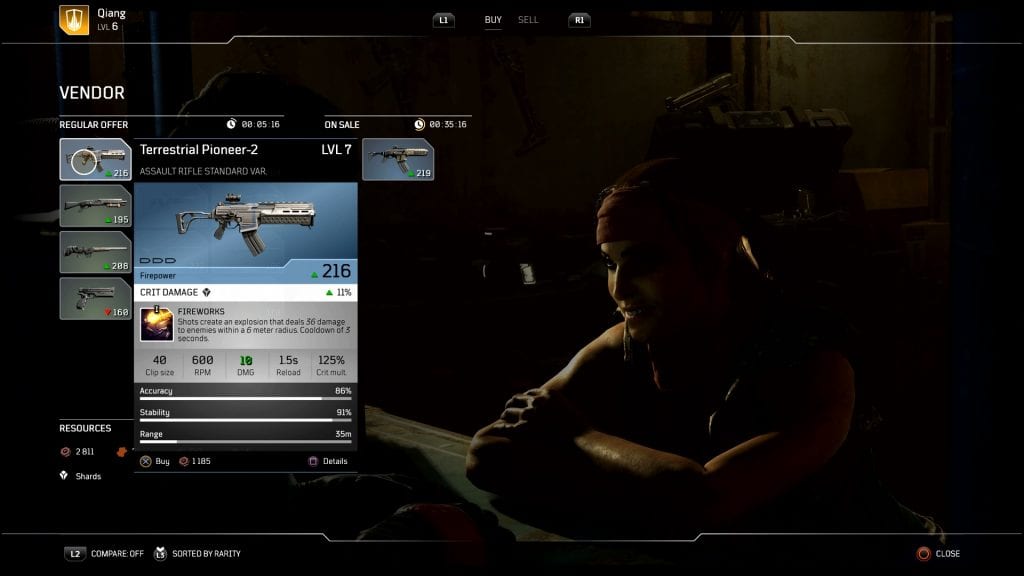Click the green arrow beside Firepower 216
Screen dimensions: 1024x576
click(314, 274)
